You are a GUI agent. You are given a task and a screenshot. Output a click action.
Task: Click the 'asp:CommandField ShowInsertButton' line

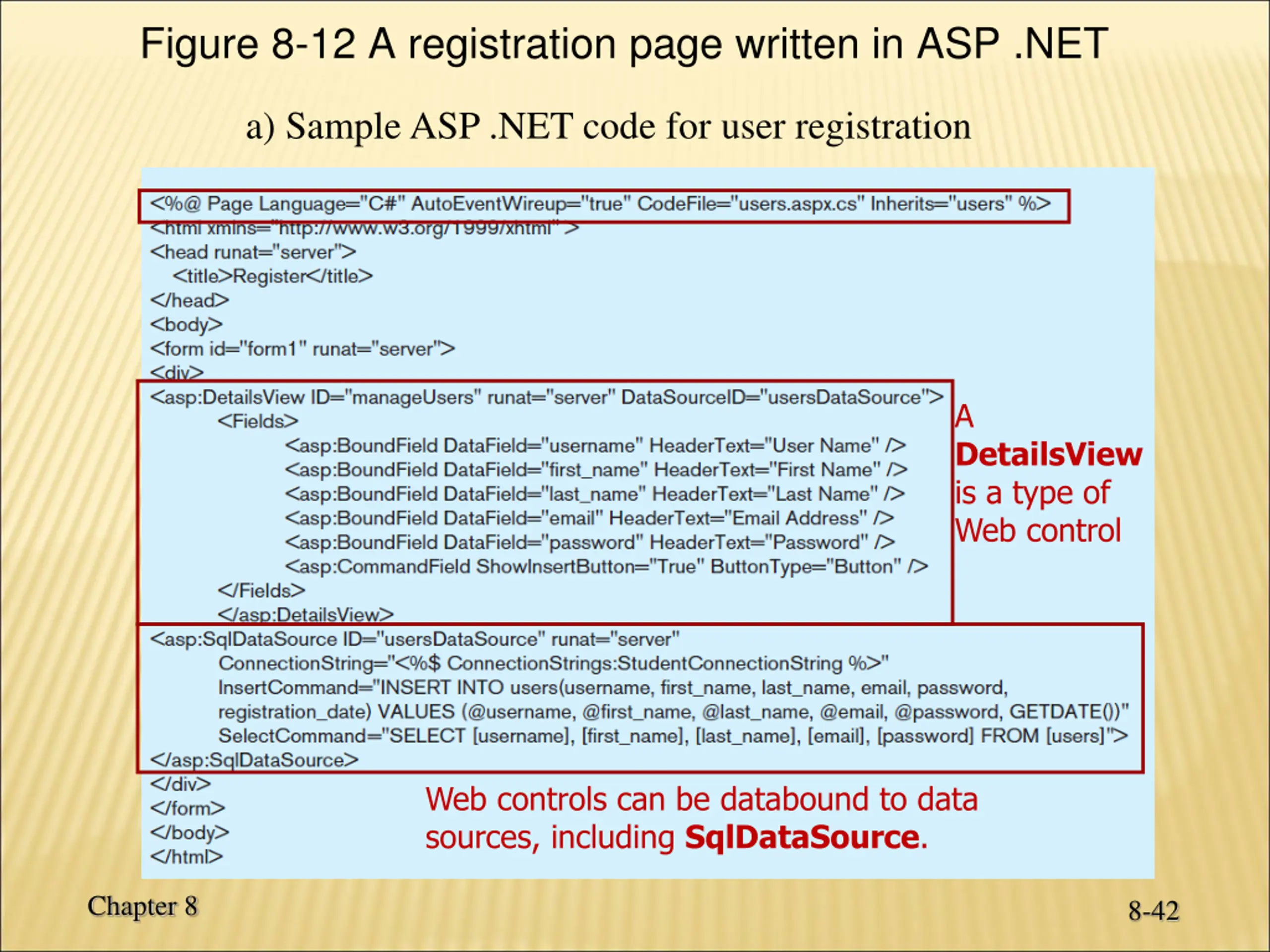(x=606, y=566)
